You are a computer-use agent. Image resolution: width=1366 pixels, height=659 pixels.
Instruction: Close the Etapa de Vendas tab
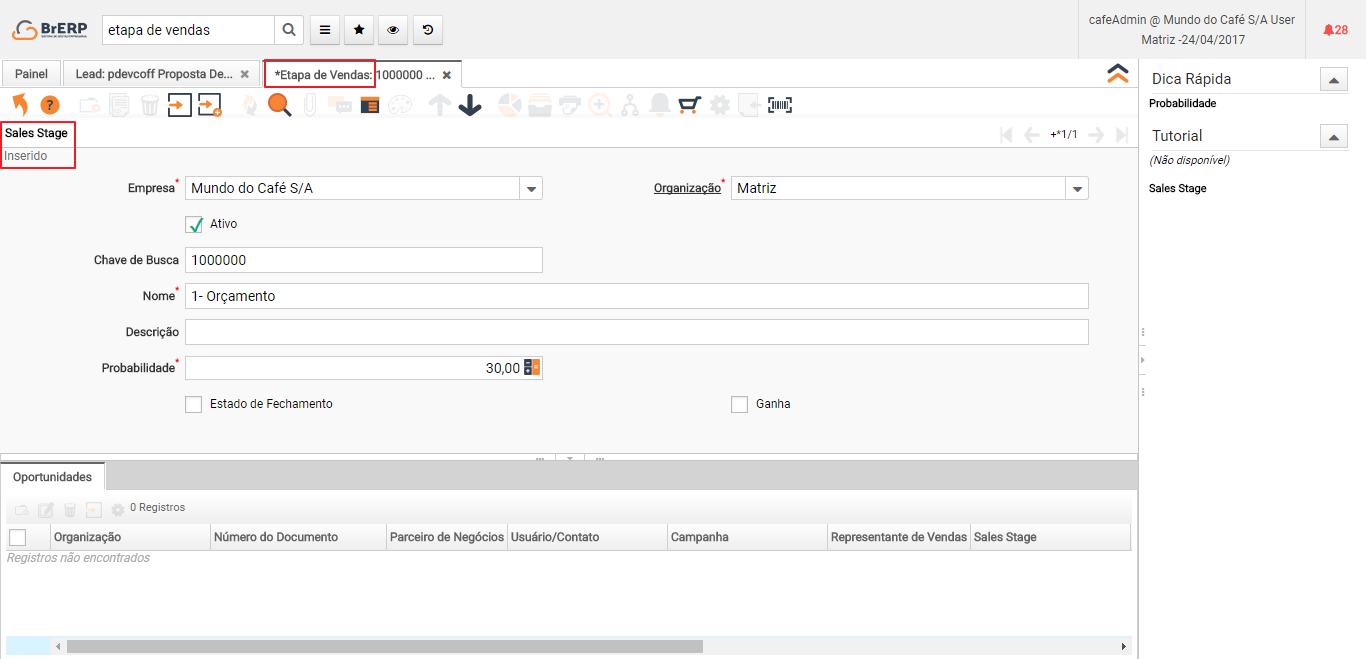(x=447, y=74)
